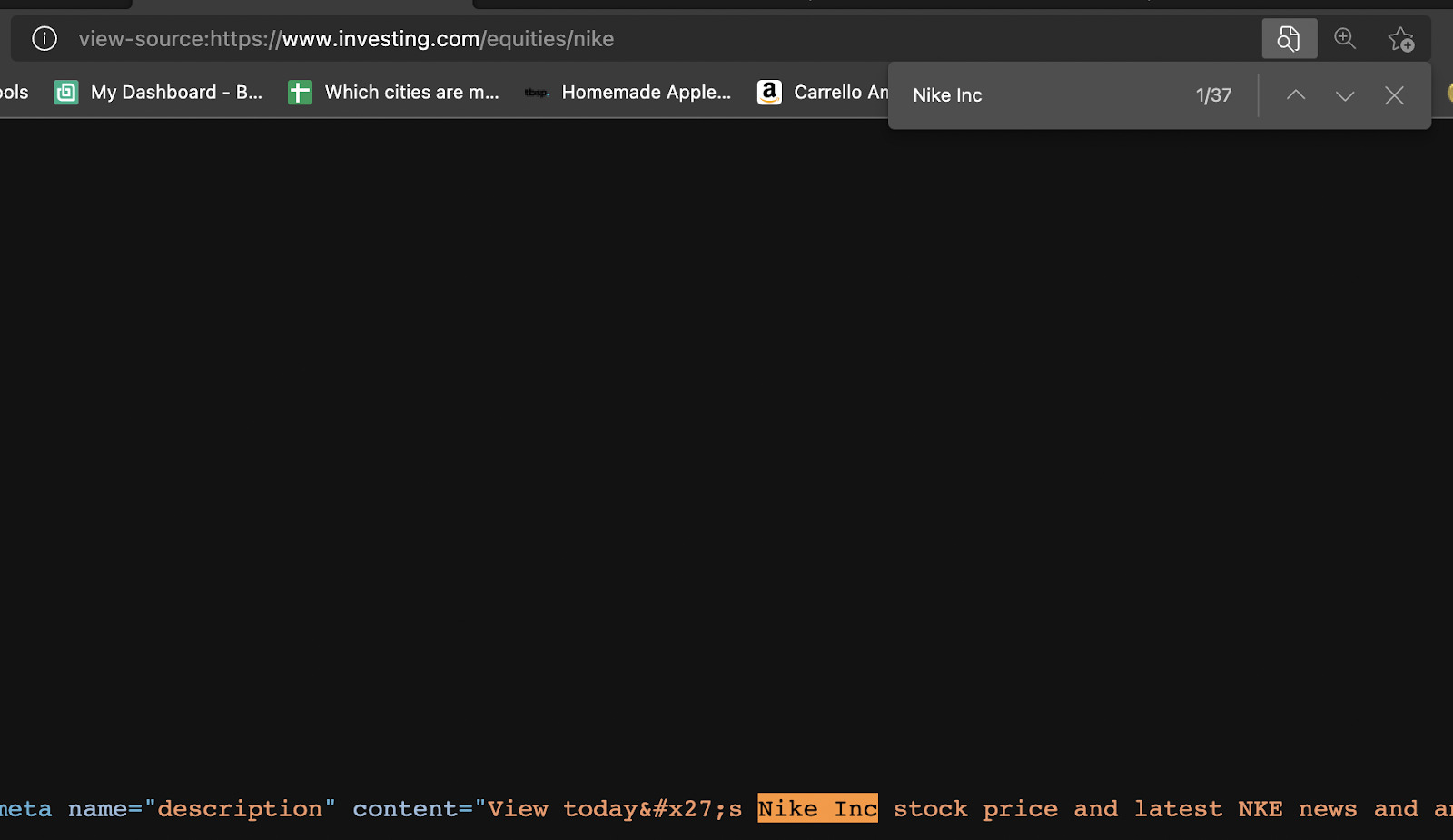Screen dimensions: 1453x840
Task: Click the Homemade Apple bookmark favicon
Action: click(x=536, y=92)
